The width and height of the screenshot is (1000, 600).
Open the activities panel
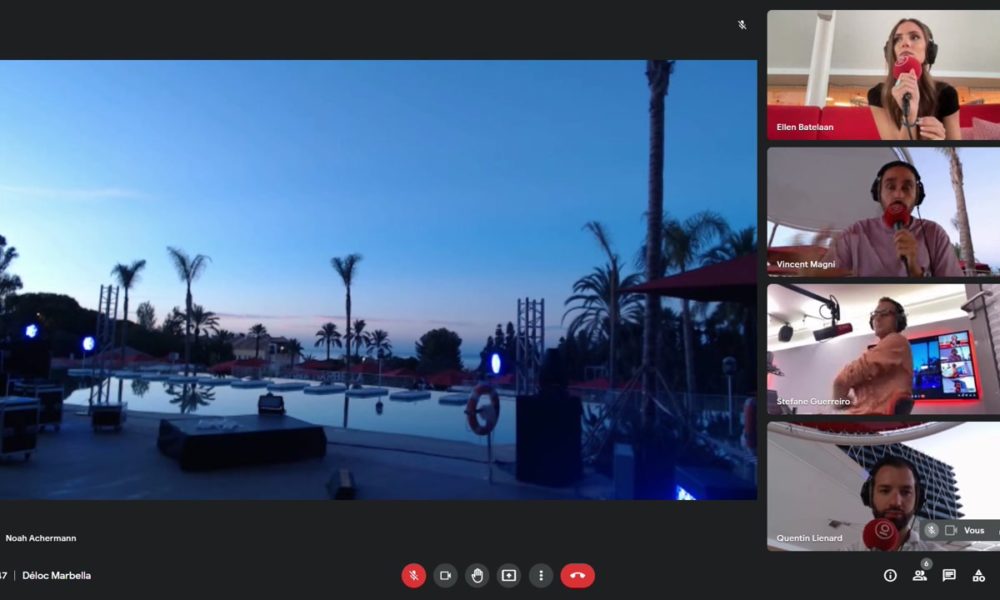pyautogui.click(x=978, y=576)
